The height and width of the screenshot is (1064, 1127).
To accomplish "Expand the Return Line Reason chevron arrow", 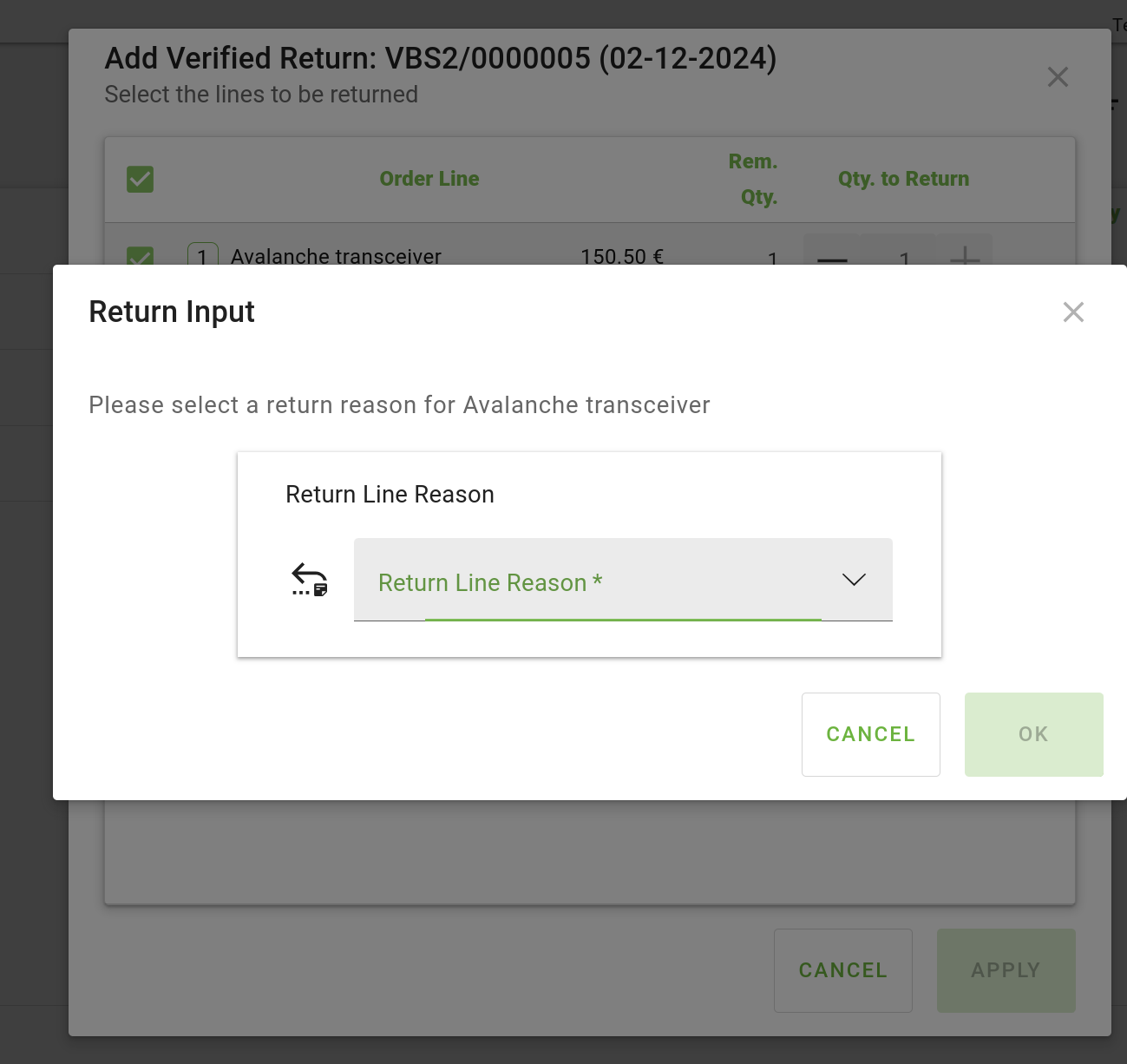I will pos(854,580).
